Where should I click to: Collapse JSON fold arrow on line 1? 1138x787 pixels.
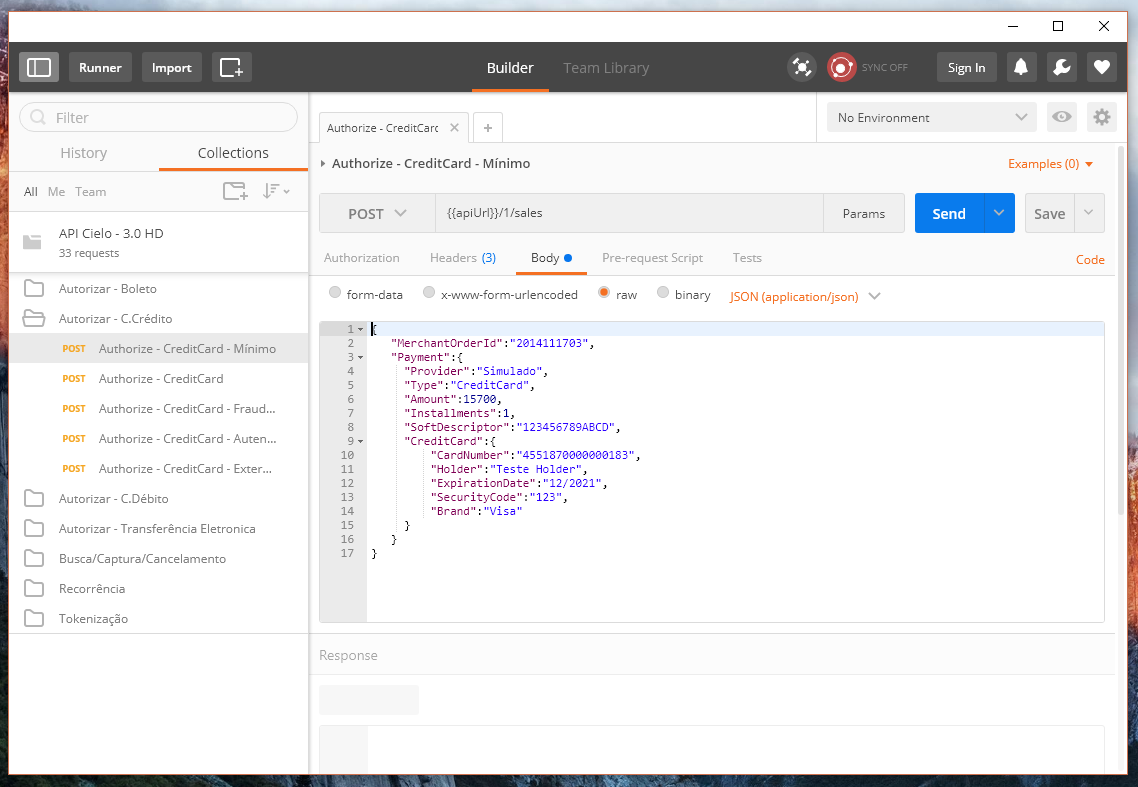point(361,329)
